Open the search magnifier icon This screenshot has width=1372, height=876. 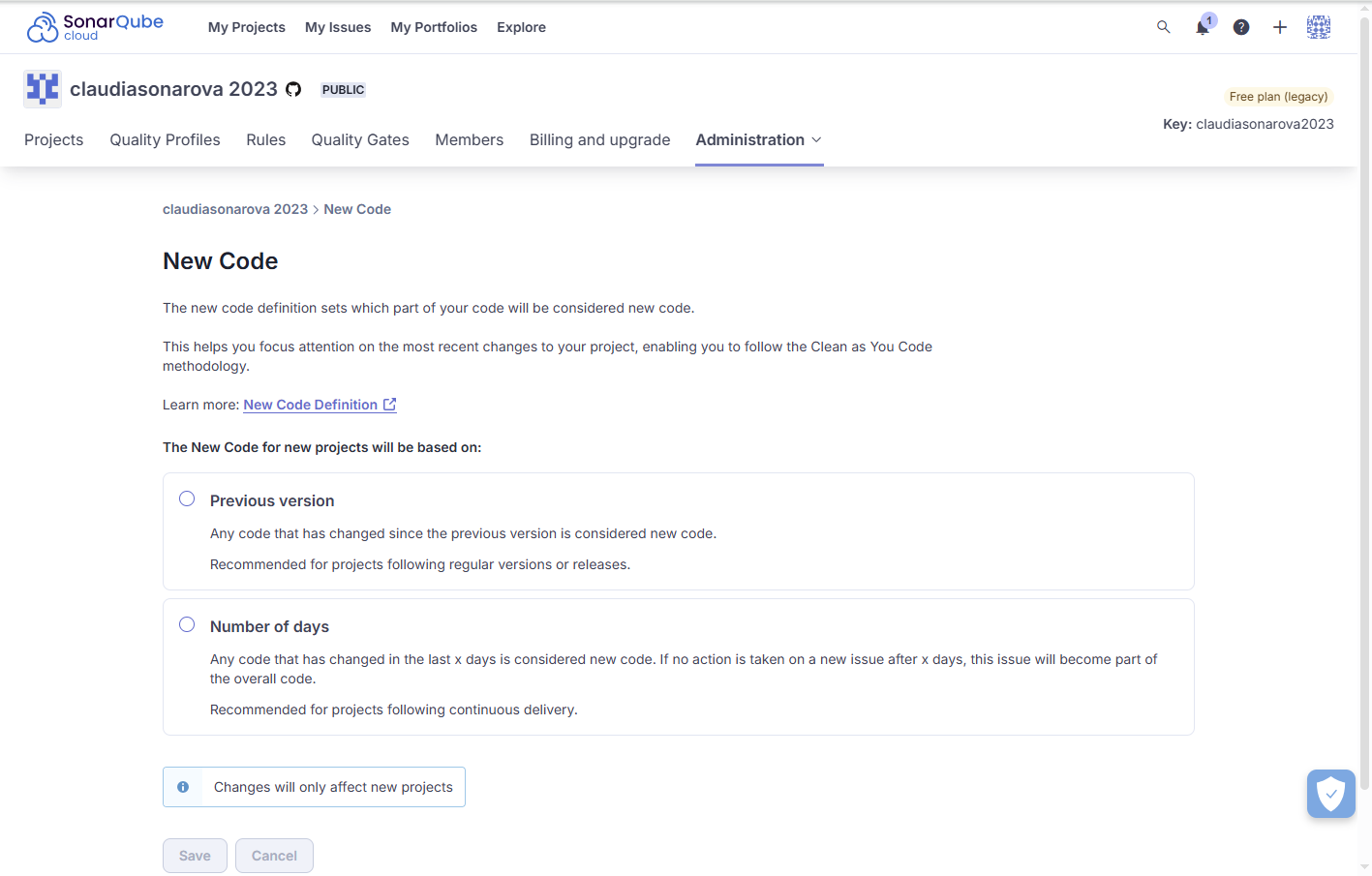[x=1163, y=27]
